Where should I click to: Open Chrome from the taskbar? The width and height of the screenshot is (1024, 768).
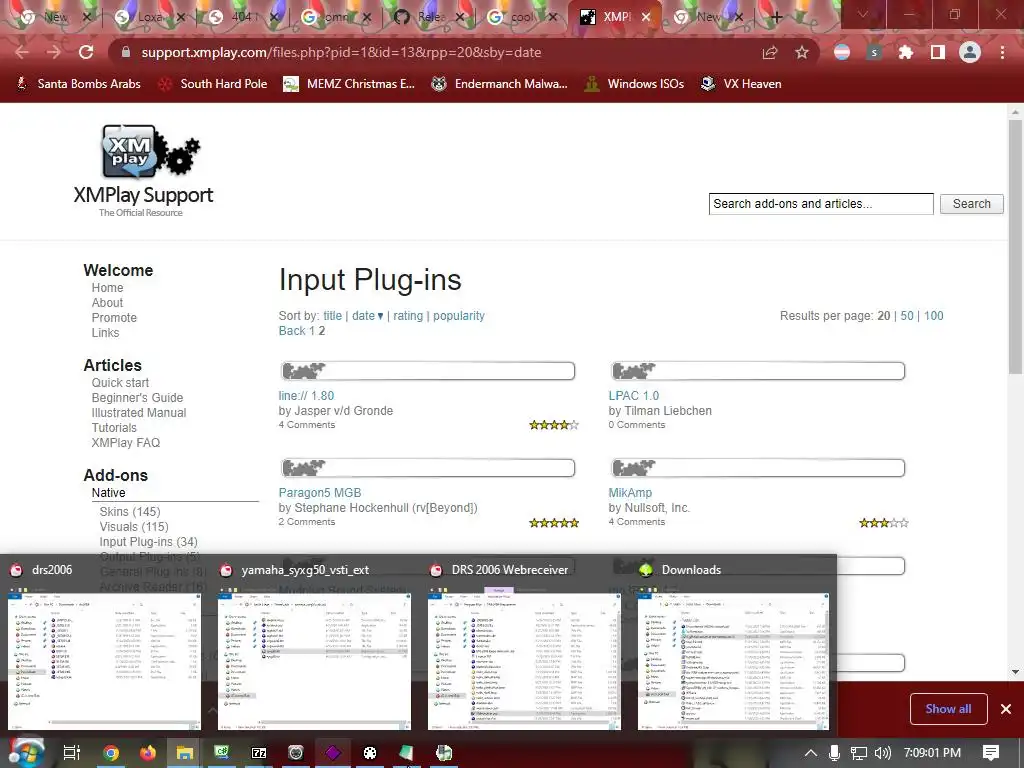111,753
